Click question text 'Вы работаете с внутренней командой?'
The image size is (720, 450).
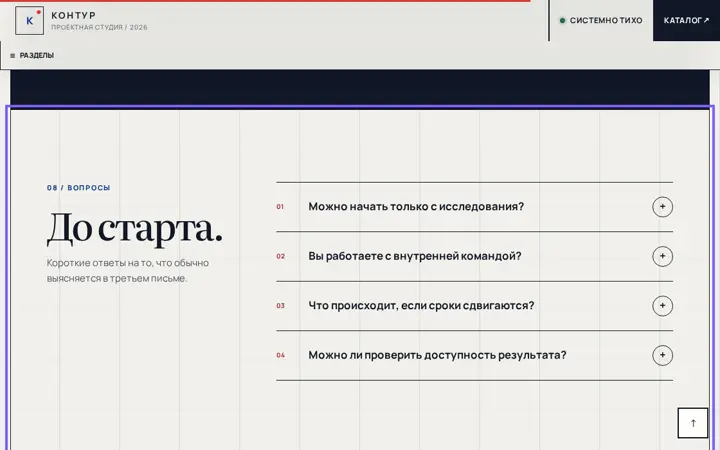pyautogui.click(x=415, y=256)
